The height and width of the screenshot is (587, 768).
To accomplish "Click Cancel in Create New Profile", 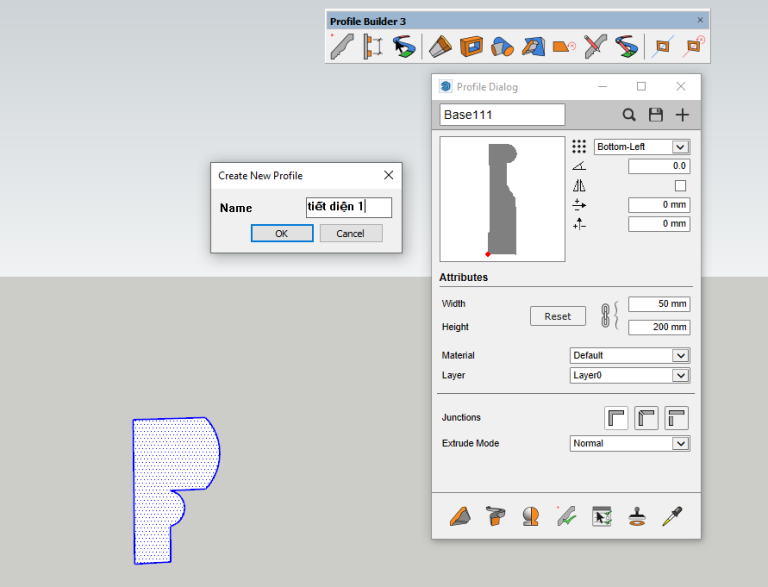I will [x=351, y=233].
